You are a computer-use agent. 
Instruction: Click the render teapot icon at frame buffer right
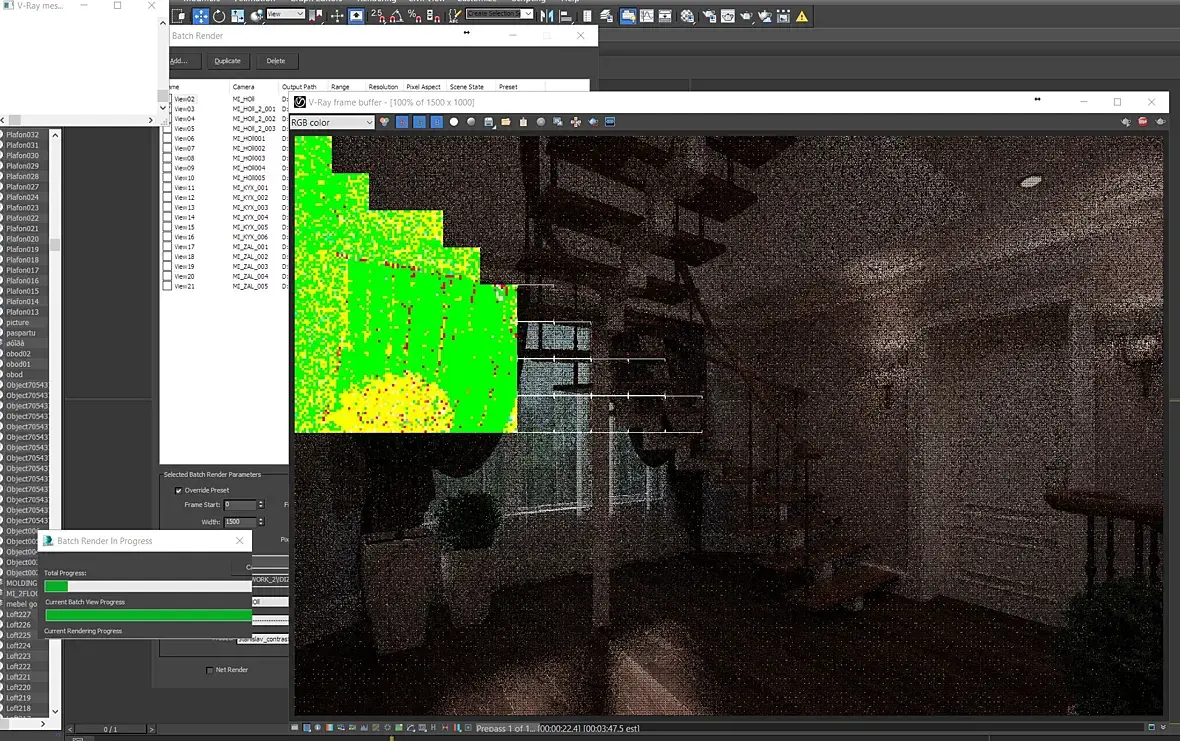pyautogui.click(x=1160, y=122)
